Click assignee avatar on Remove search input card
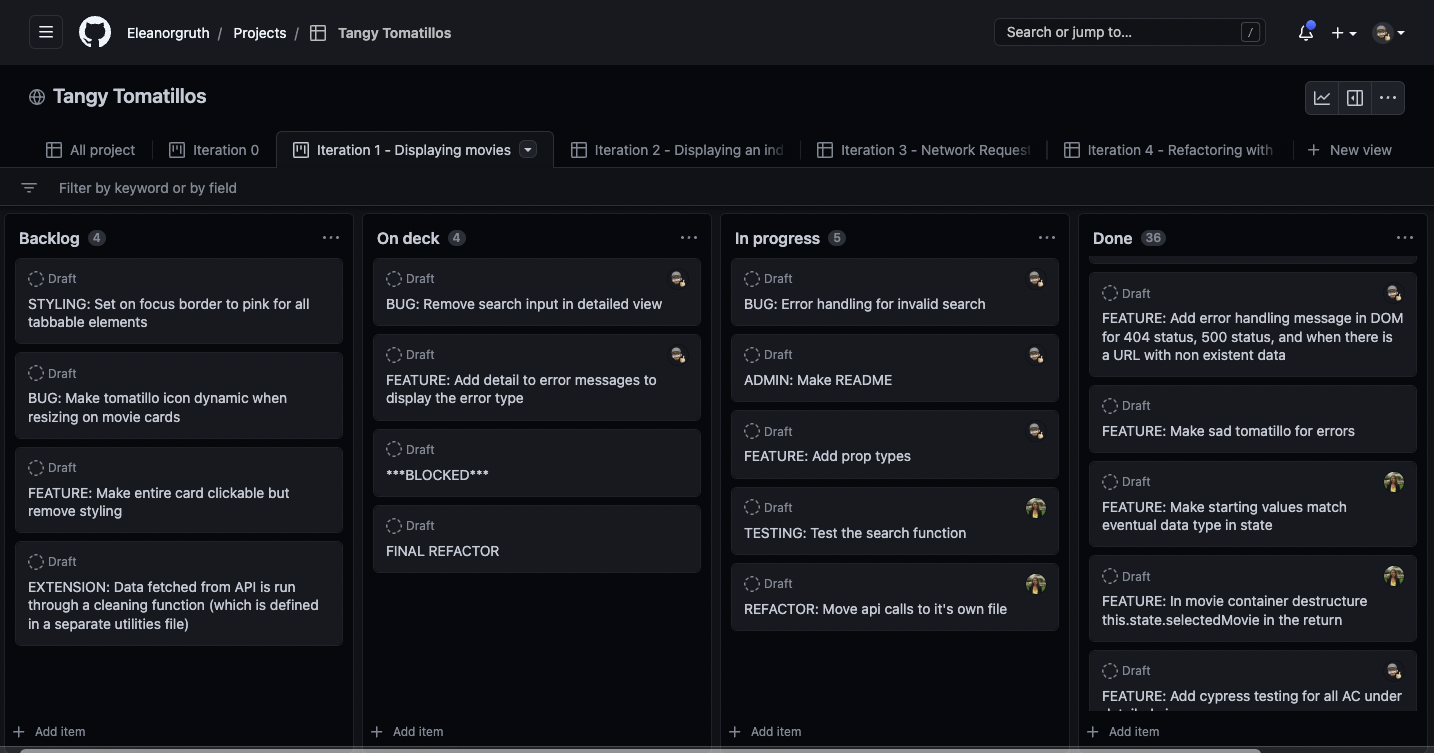 [x=678, y=279]
